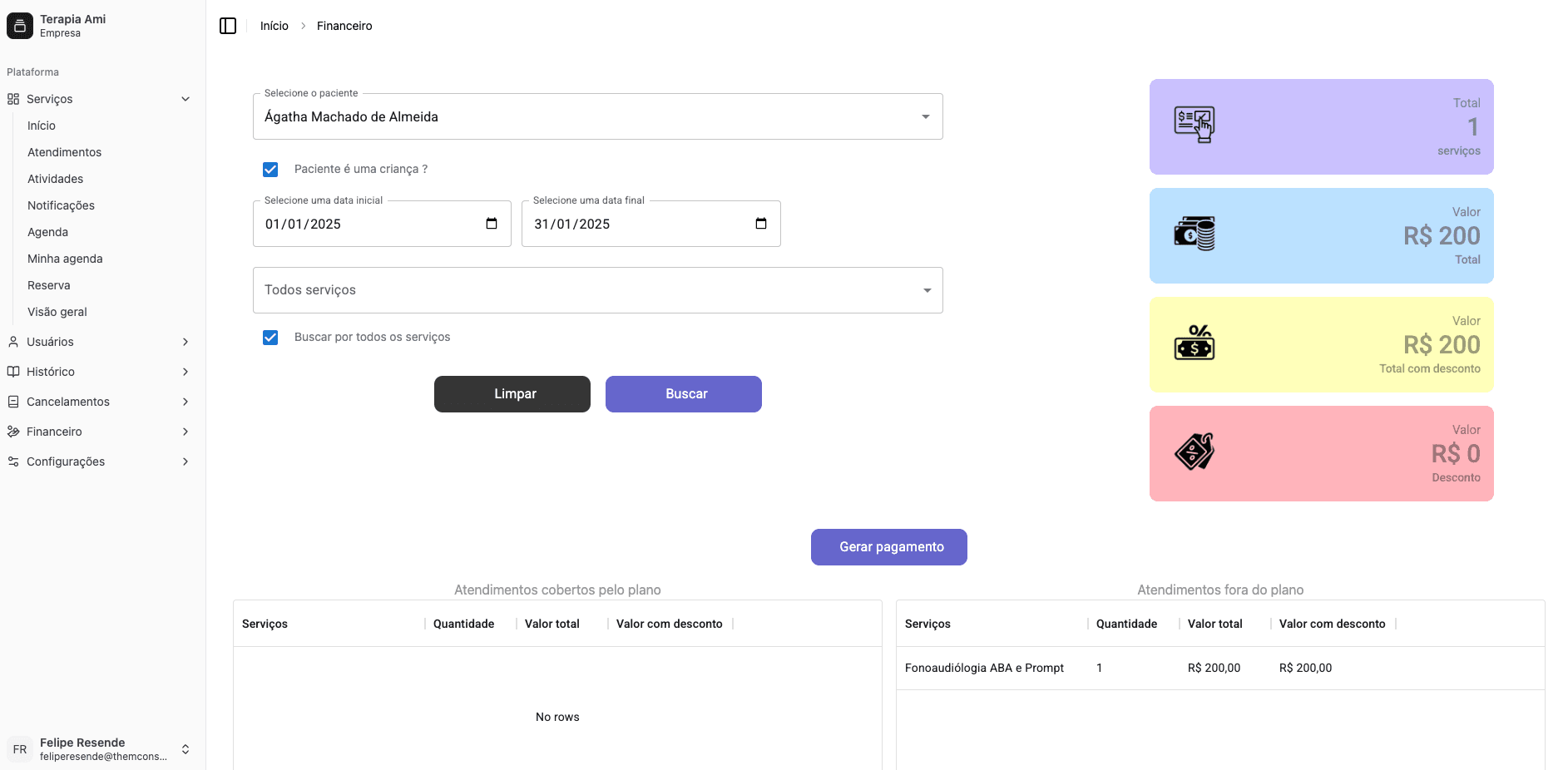Uncheck 'Paciente é uma criança ?' checkbox
Screen dimensions: 1568x770
[270, 170]
